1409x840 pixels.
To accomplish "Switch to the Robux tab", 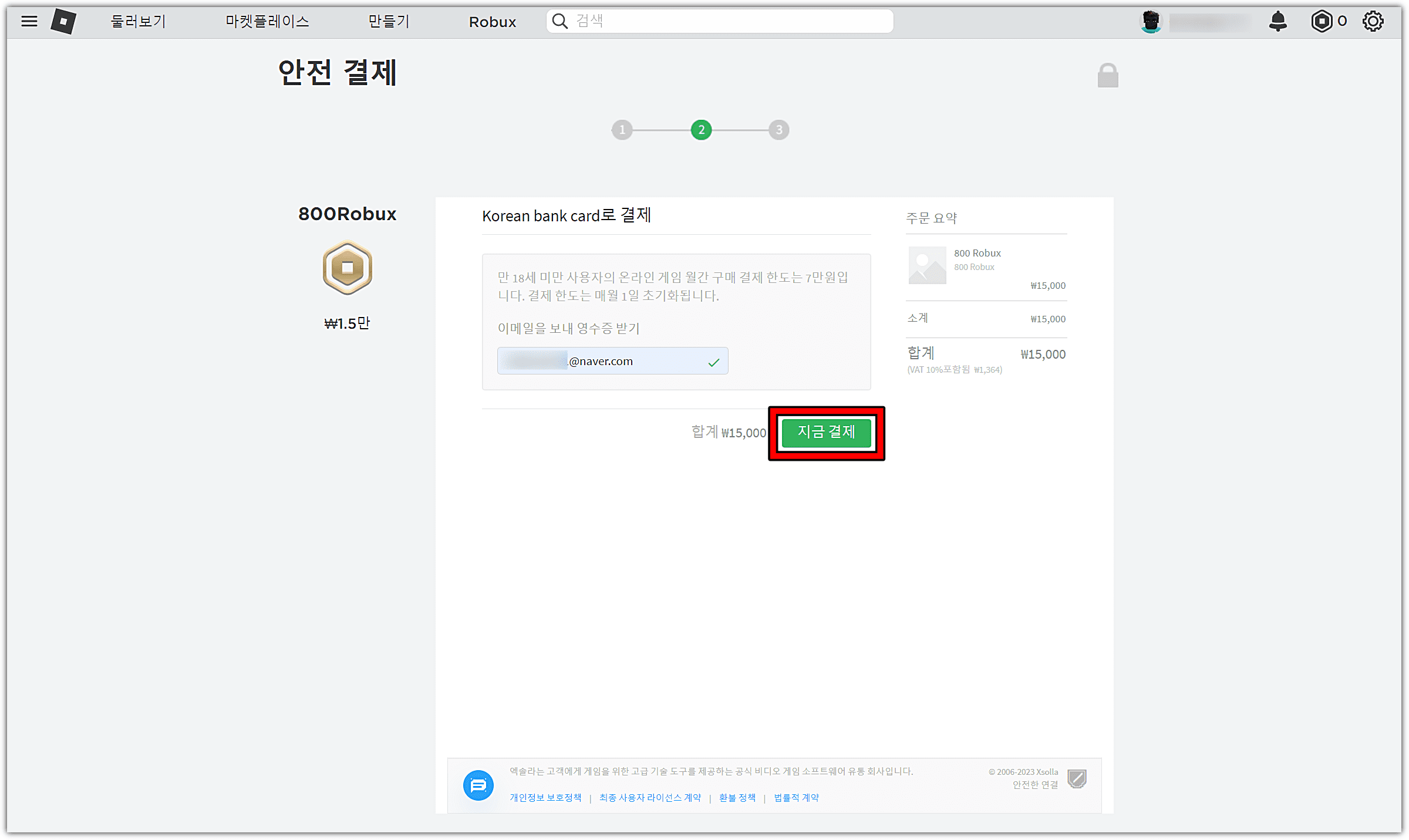I will 492,22.
